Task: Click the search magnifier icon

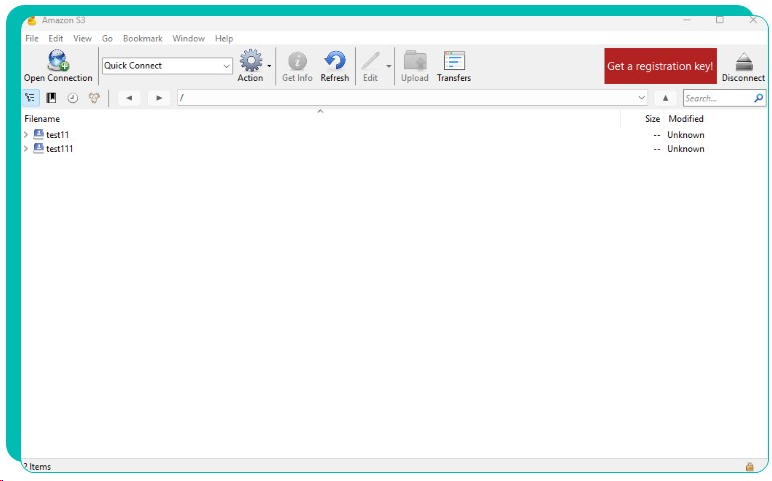Action: [758, 98]
